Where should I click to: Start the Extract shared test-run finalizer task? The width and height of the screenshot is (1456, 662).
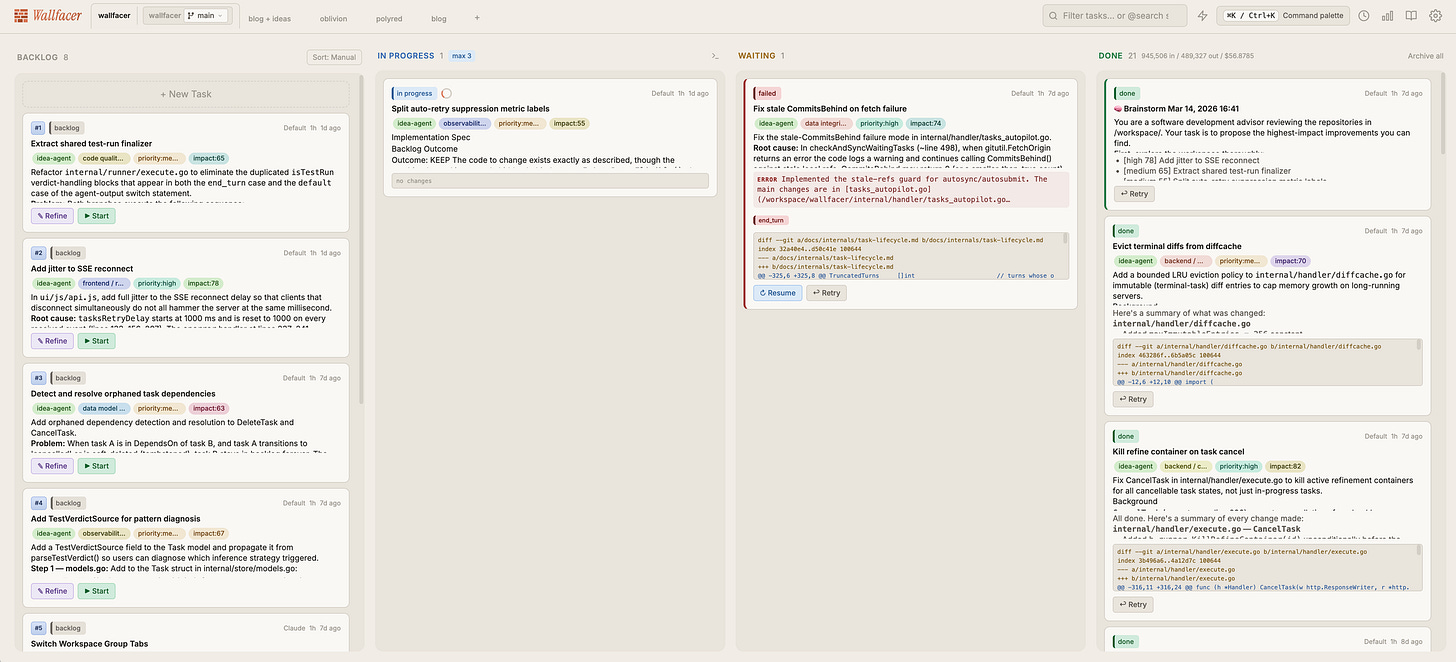tap(96, 216)
